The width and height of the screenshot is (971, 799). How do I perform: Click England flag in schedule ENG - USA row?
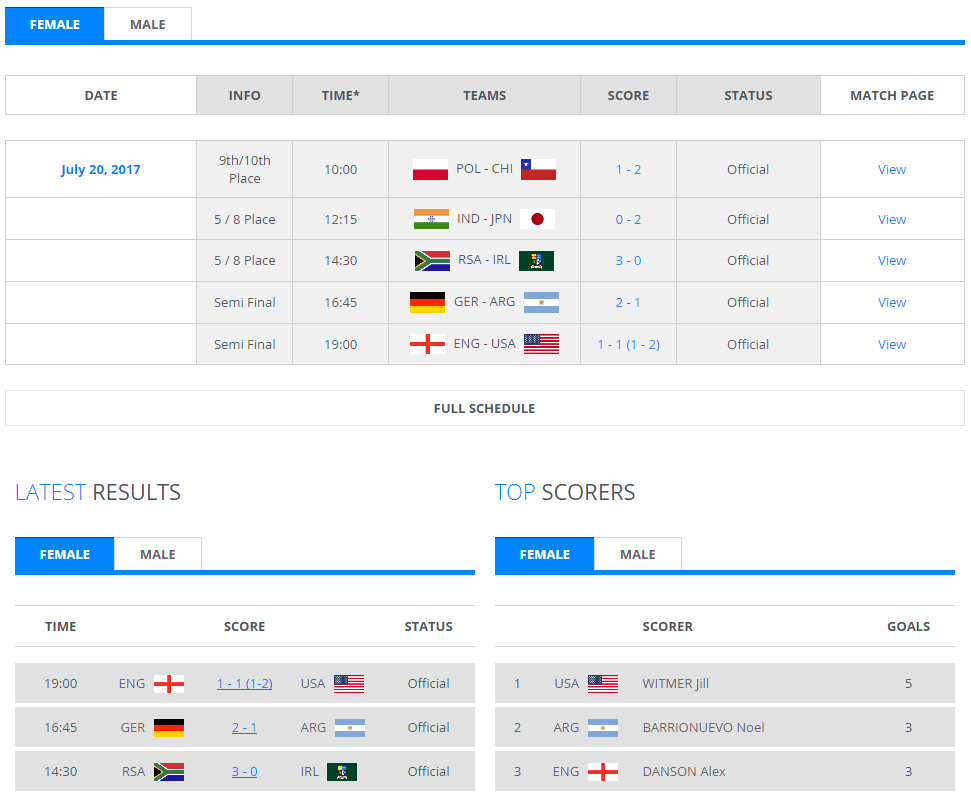427,344
